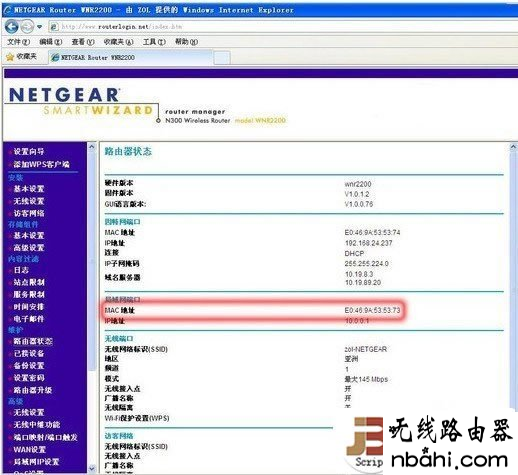
Task: Click region value 亚洲
Action: (351, 359)
